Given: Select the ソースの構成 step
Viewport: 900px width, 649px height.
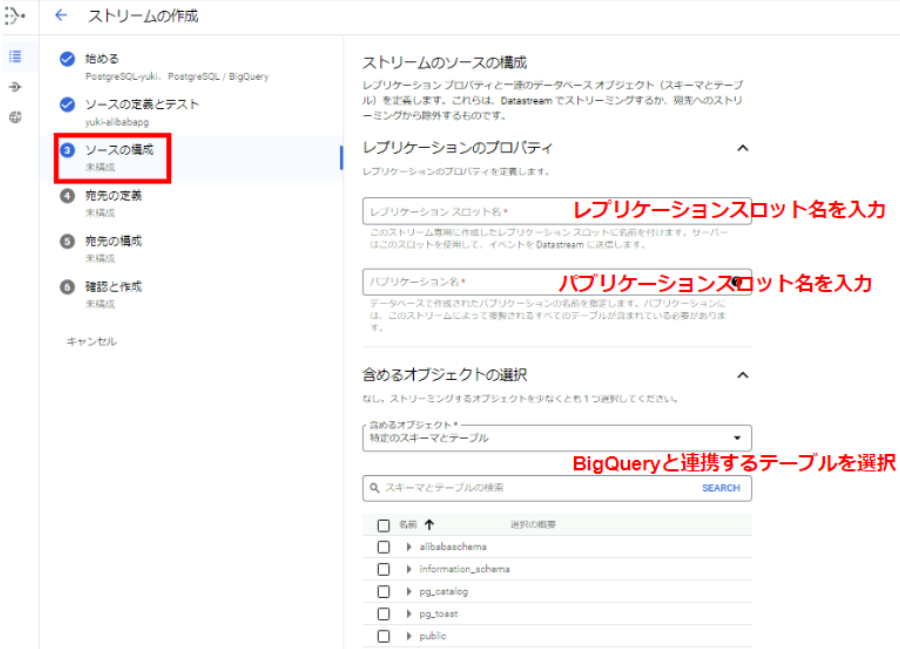Looking at the screenshot, I should 119,150.
